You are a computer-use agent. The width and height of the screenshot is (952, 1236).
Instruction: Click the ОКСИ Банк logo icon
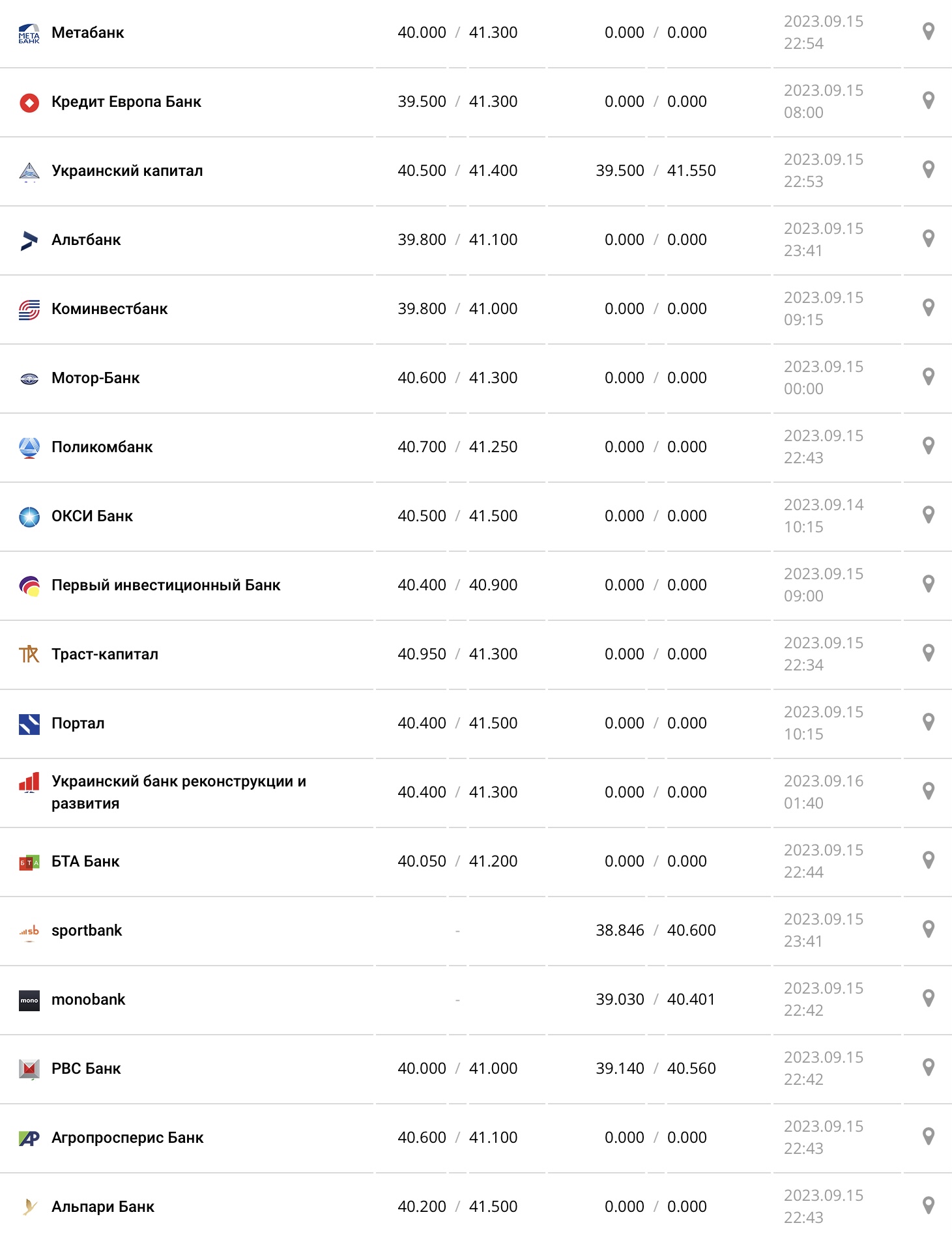[29, 515]
